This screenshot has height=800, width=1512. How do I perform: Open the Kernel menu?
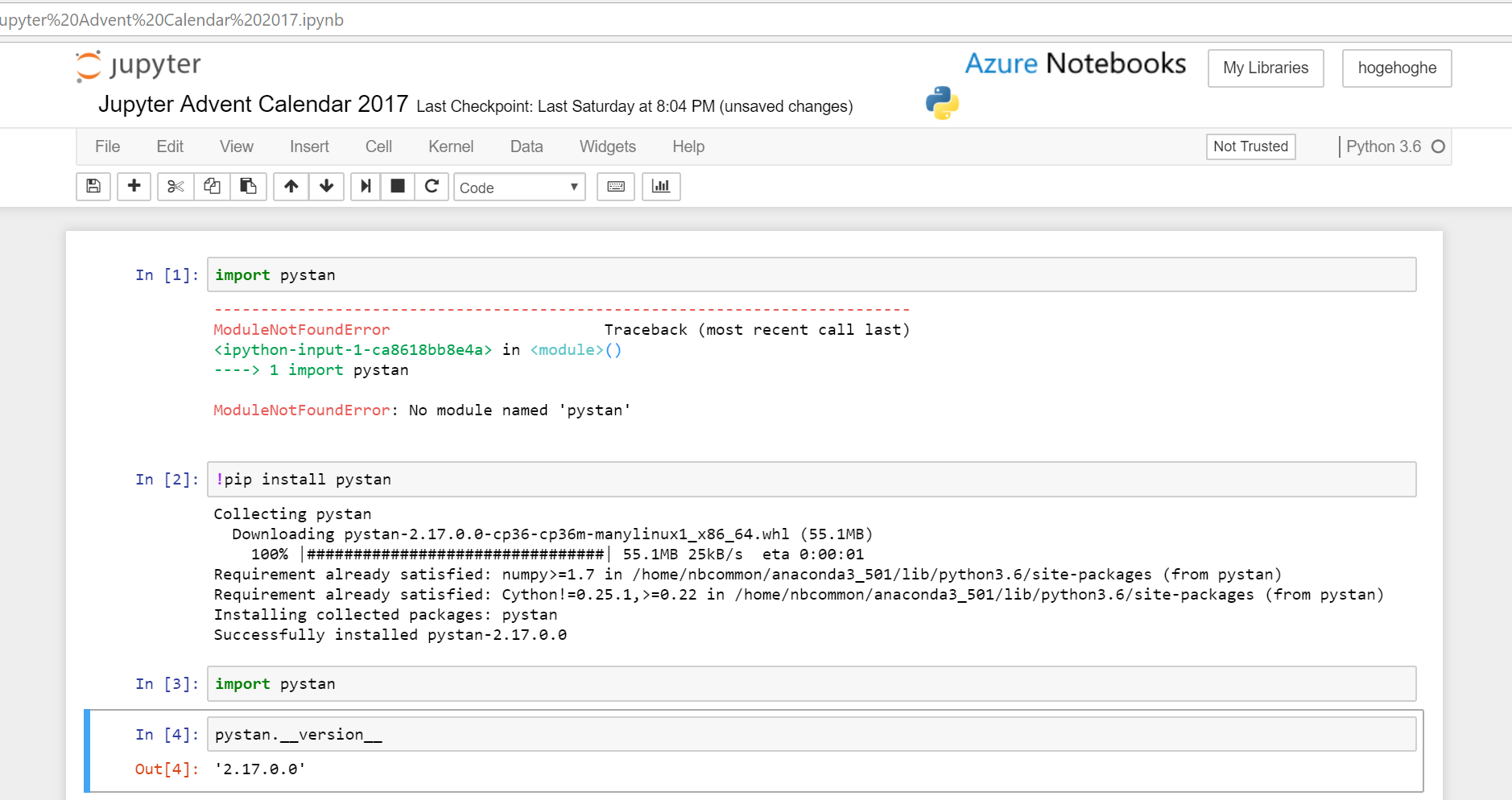click(451, 146)
